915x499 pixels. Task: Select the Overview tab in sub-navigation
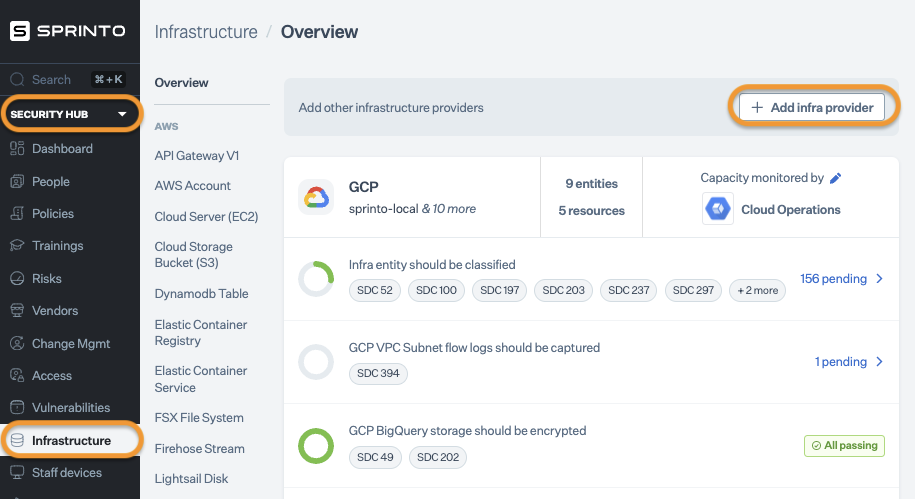[x=181, y=83]
